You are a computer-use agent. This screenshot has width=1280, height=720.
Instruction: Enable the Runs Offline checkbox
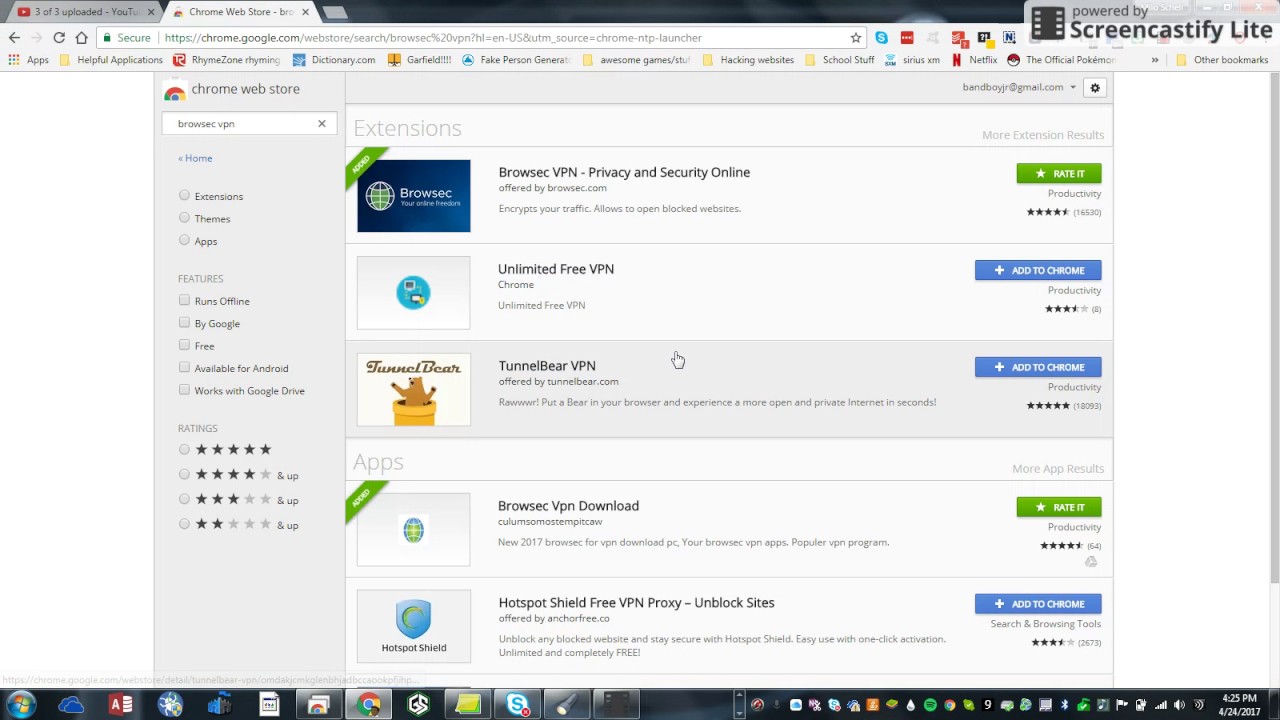[x=184, y=300]
